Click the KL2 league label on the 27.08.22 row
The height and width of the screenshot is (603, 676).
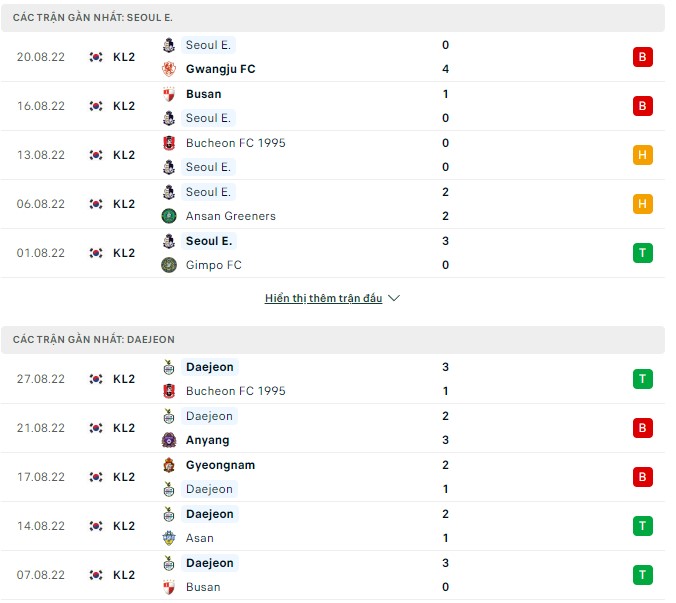click(124, 379)
